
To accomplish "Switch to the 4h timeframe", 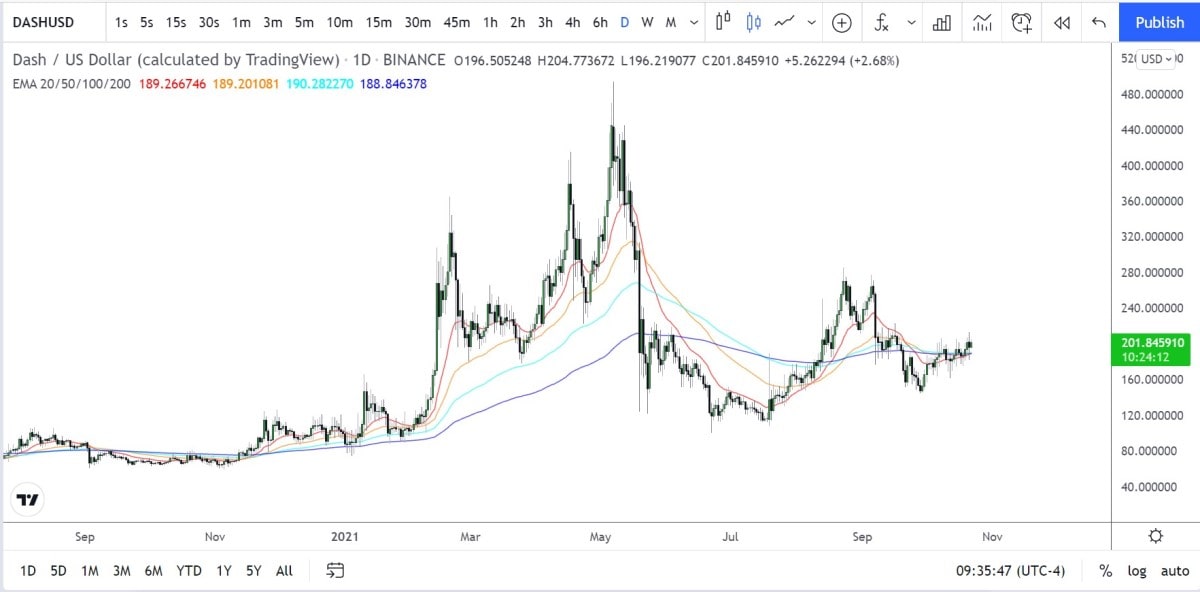I will (x=571, y=21).
